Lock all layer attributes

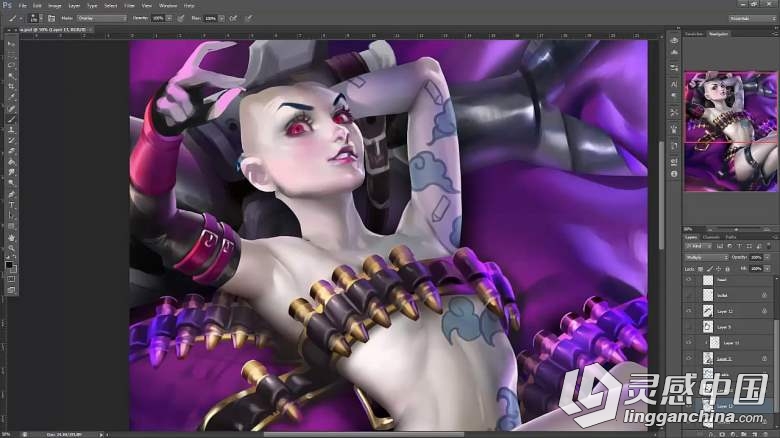click(x=727, y=269)
